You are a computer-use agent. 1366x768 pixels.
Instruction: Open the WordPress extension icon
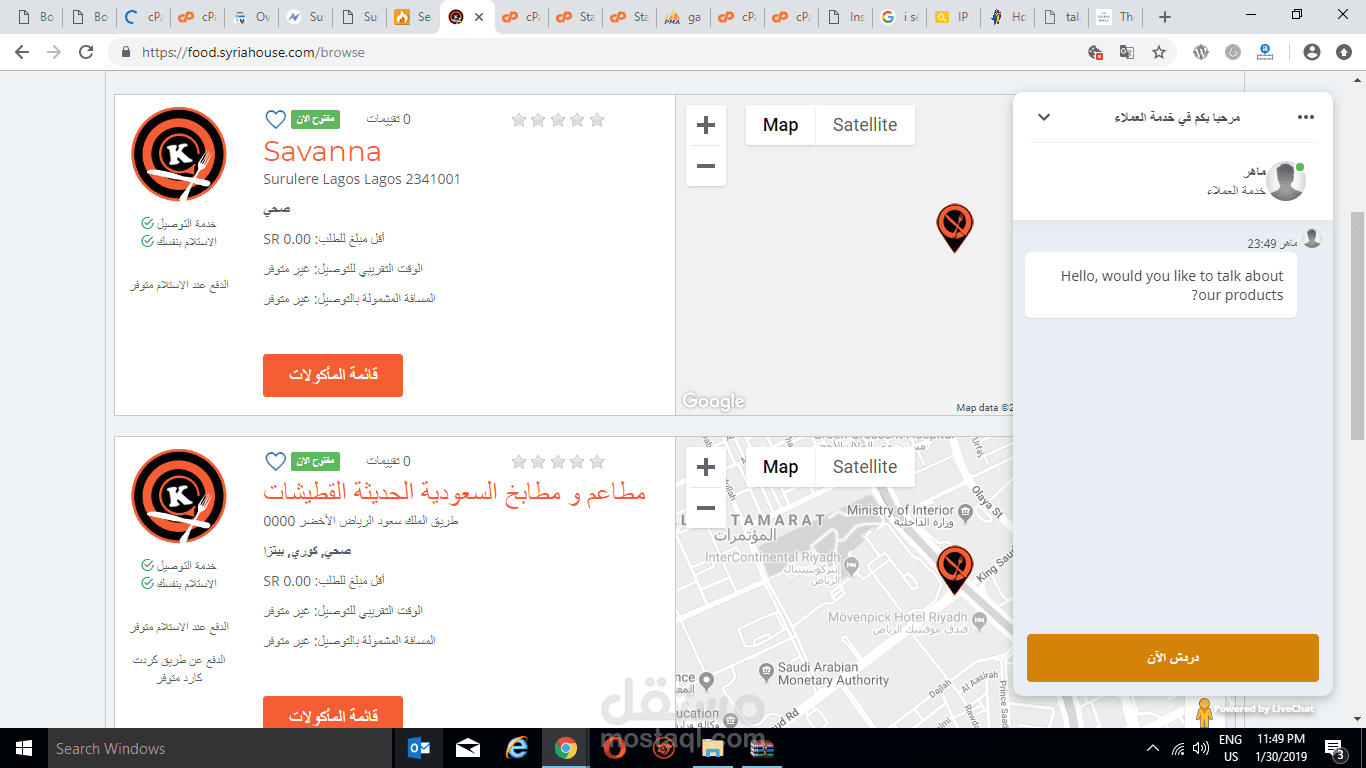tap(1203, 52)
